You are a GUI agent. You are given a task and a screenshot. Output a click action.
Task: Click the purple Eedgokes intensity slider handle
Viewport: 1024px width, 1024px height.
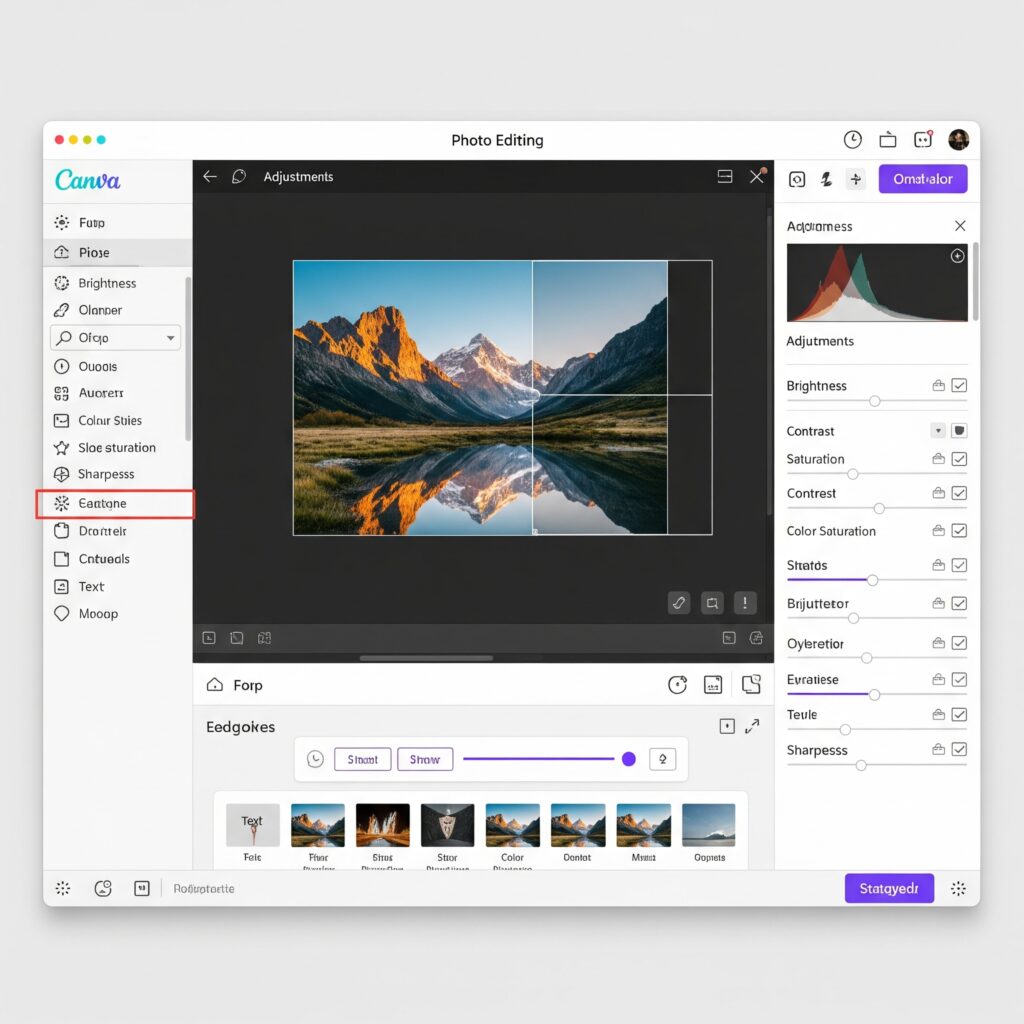click(628, 759)
